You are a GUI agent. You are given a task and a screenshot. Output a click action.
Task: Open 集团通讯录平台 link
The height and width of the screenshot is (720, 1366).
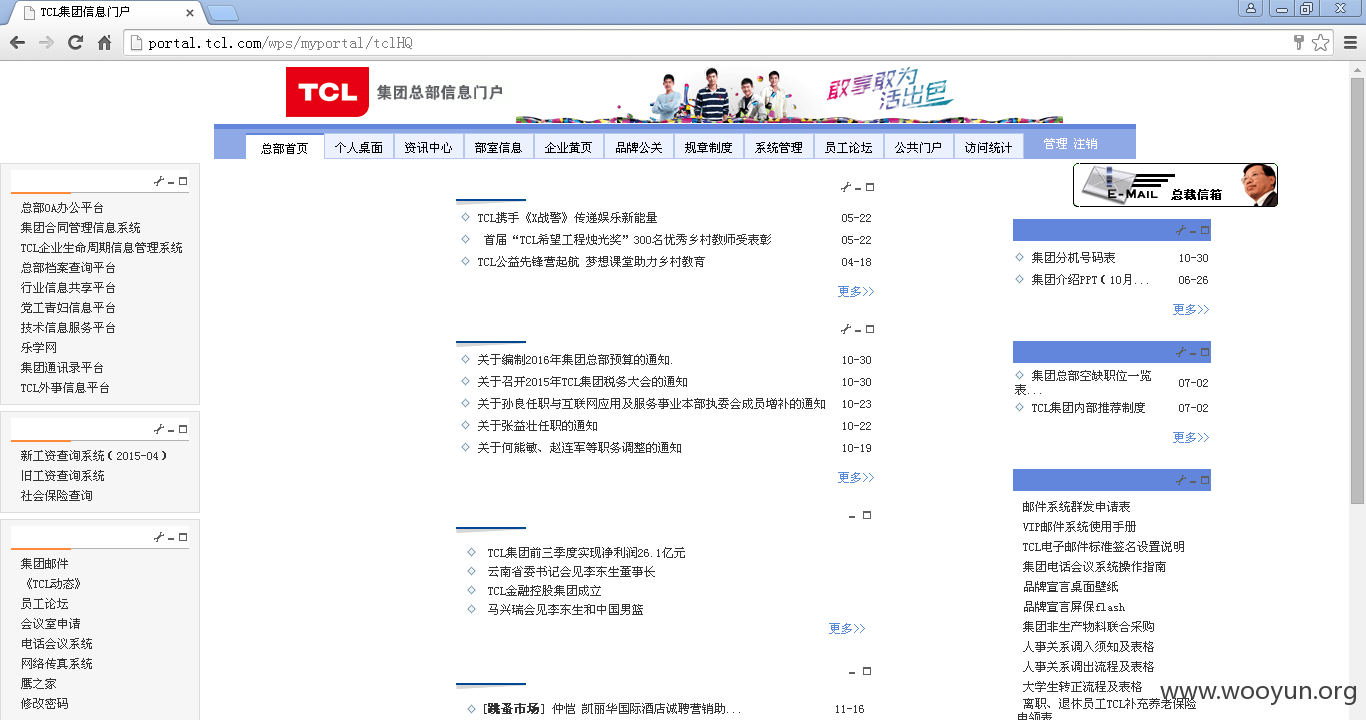coord(62,368)
